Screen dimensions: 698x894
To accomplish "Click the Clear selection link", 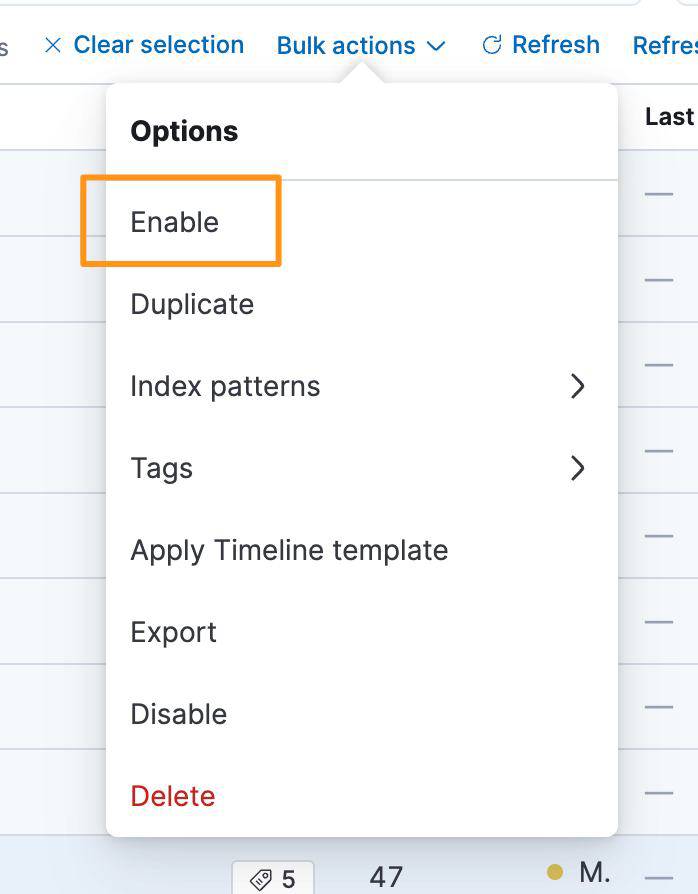I will pyautogui.click(x=158, y=45).
